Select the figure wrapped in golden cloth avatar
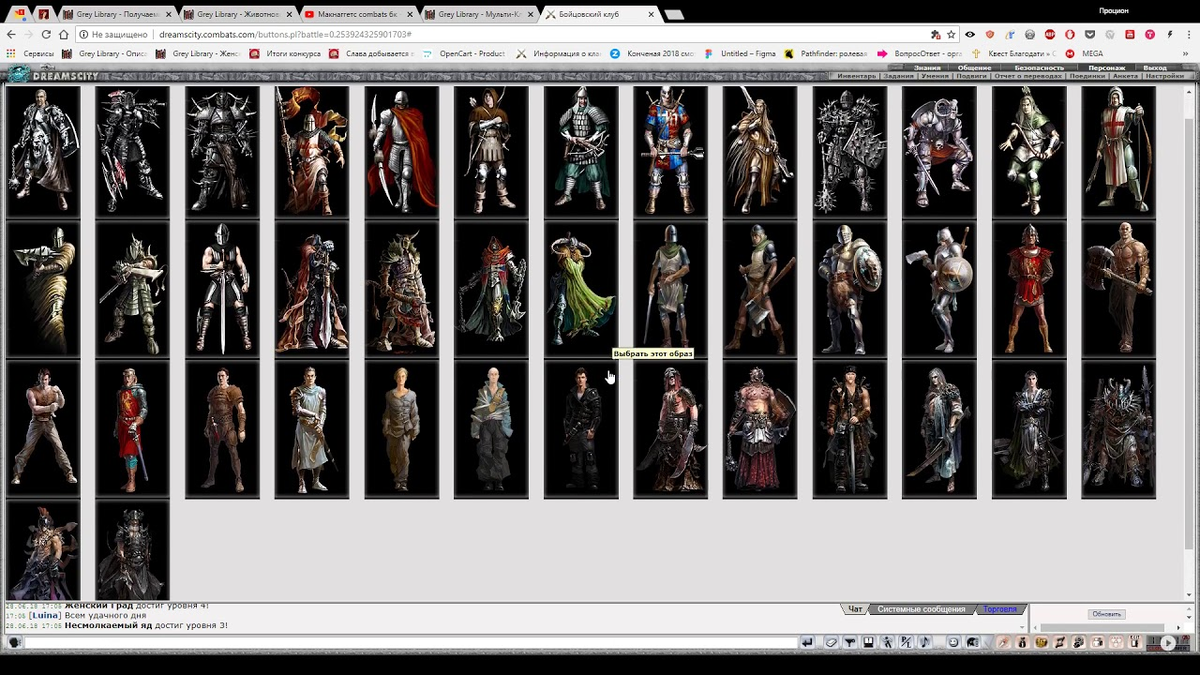The width and height of the screenshot is (1200, 675). [x=43, y=289]
